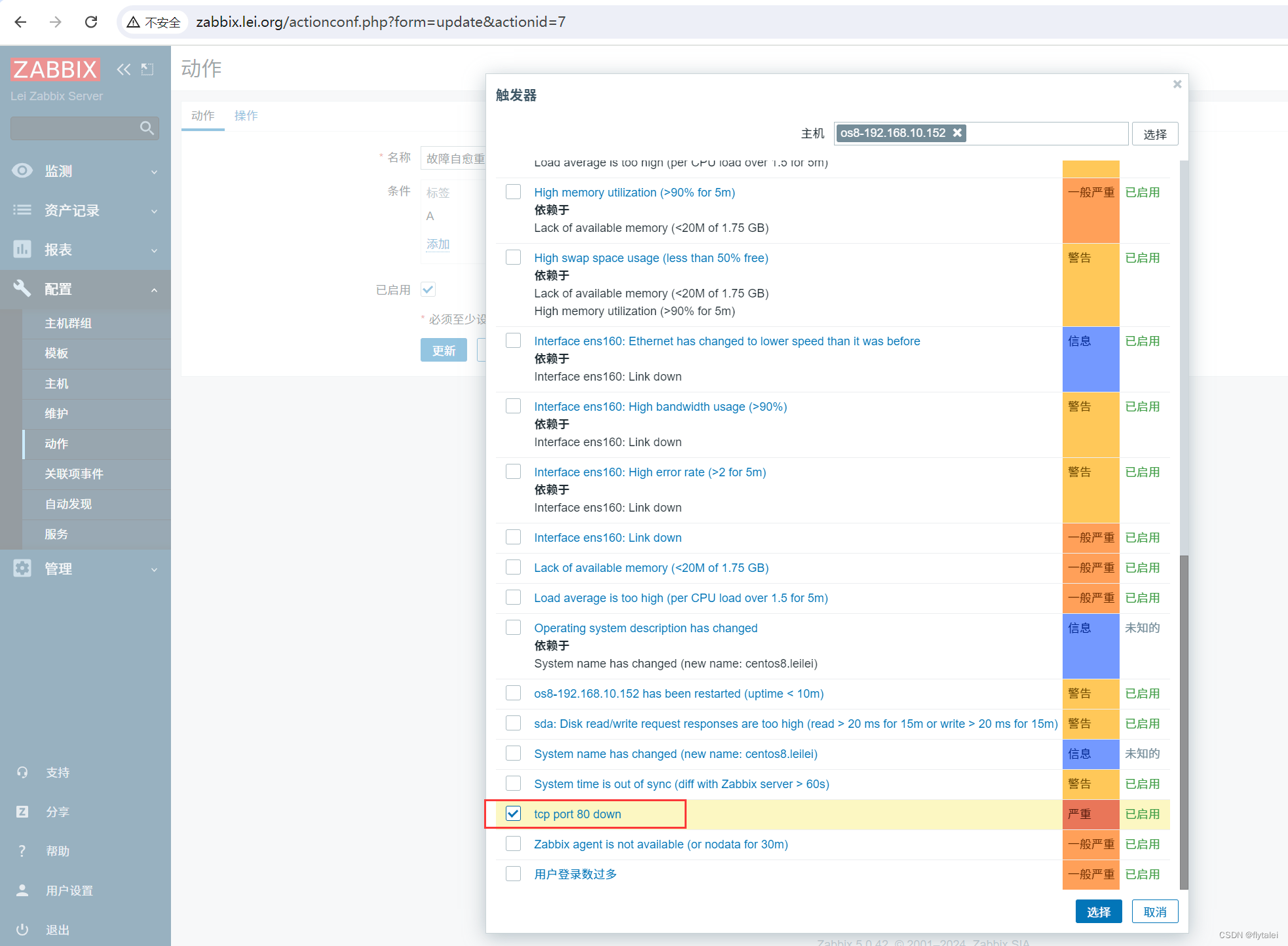Click the question mark icon for 帮助

[x=22, y=851]
